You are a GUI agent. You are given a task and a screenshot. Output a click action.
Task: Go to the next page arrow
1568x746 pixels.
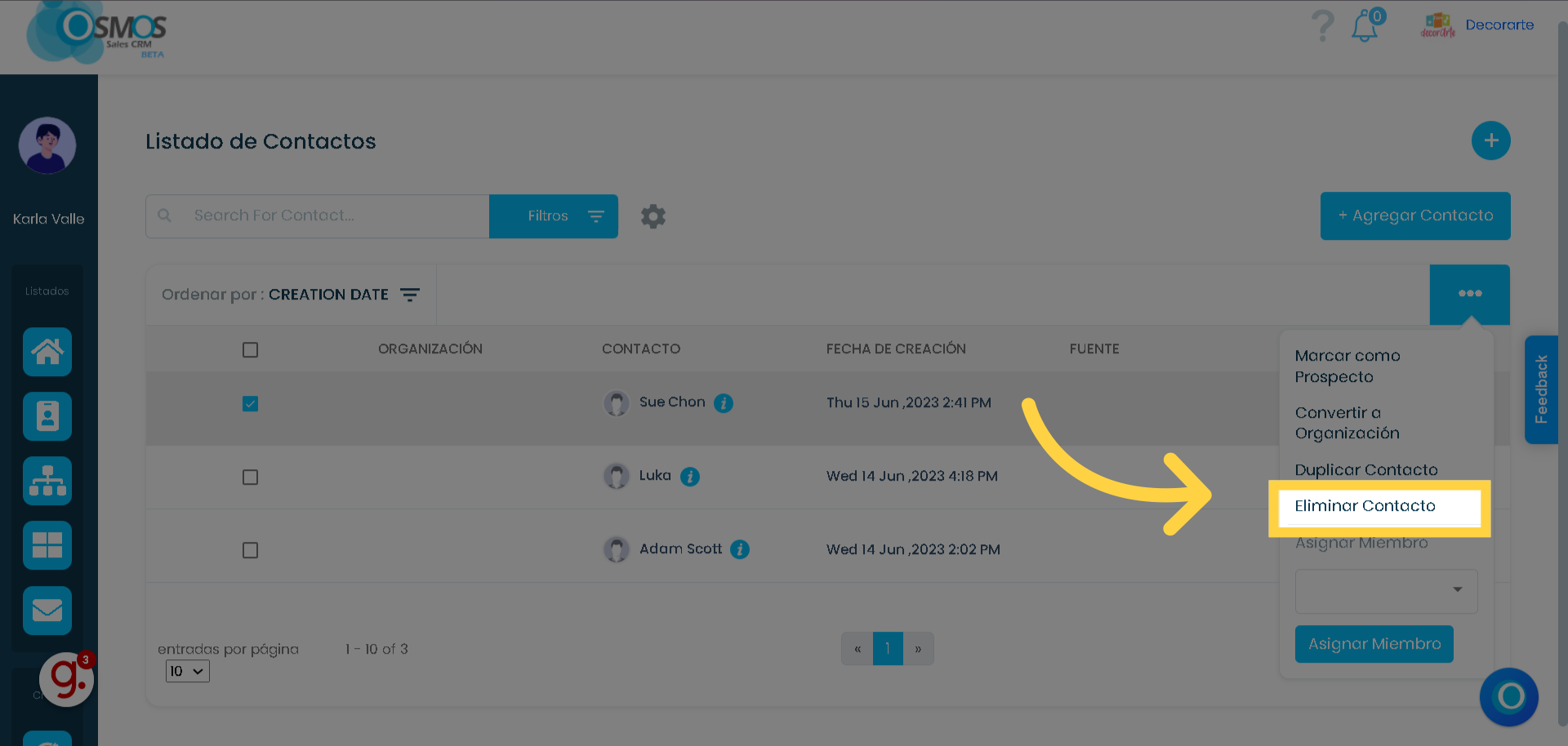pos(918,649)
